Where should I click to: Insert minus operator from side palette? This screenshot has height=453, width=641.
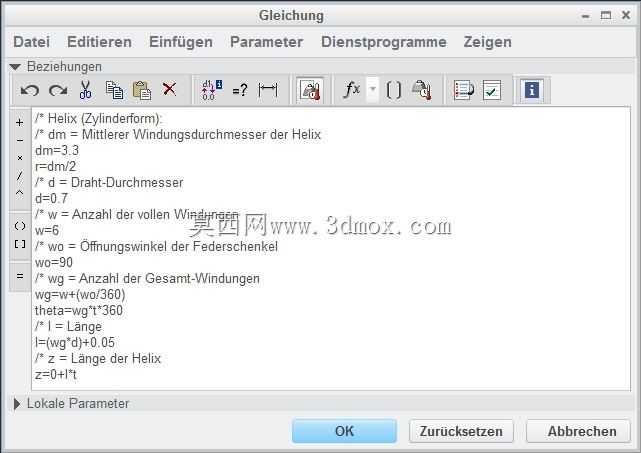point(20,141)
